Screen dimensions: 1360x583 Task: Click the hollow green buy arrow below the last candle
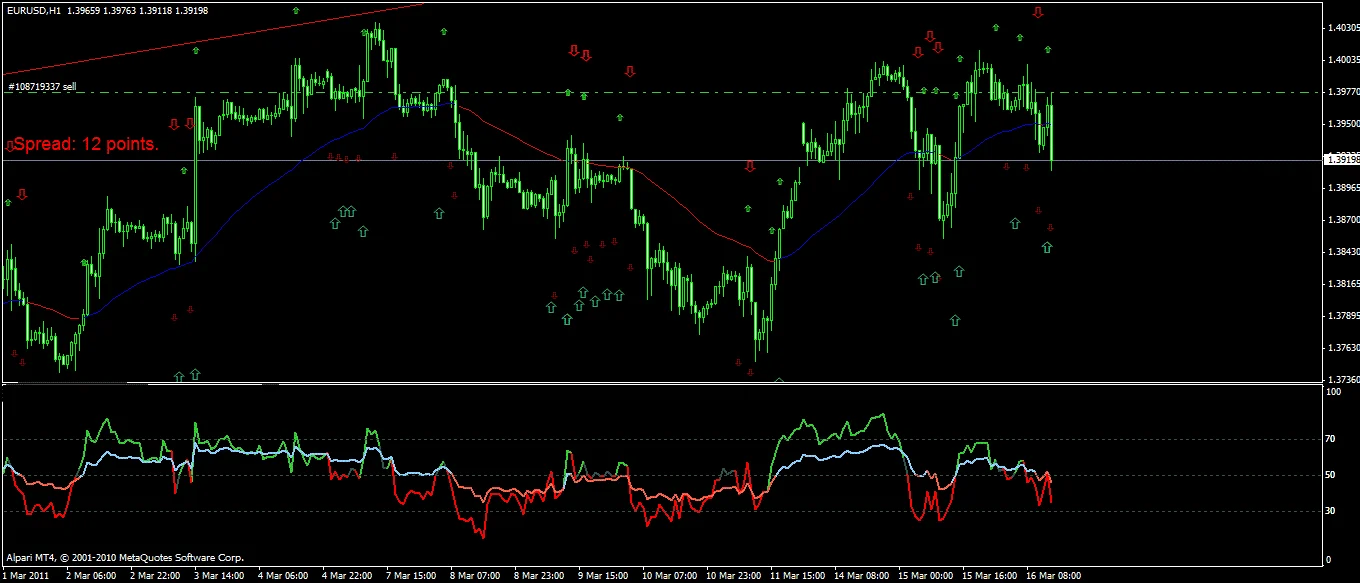1047,247
